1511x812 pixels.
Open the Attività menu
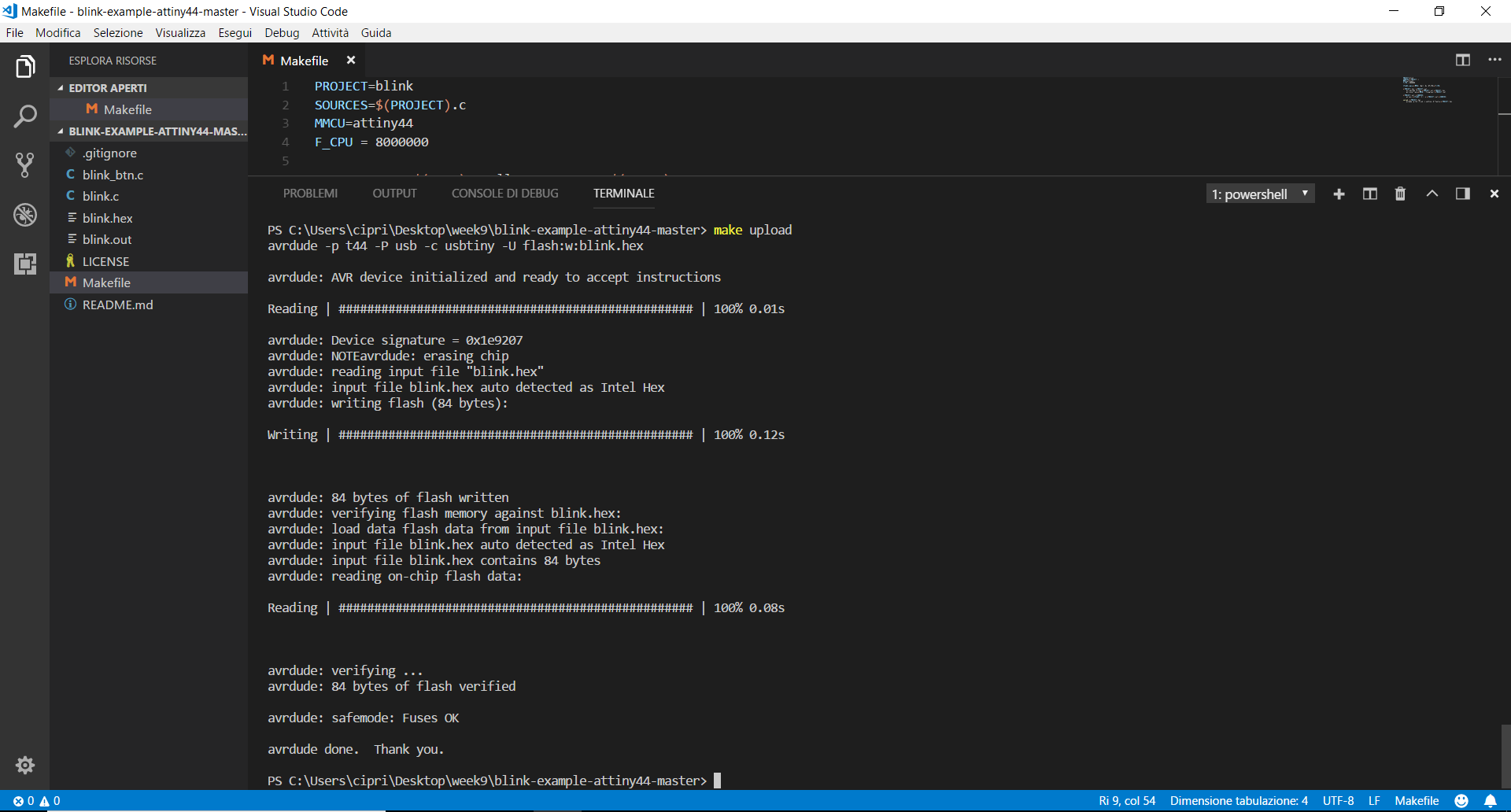pos(330,33)
